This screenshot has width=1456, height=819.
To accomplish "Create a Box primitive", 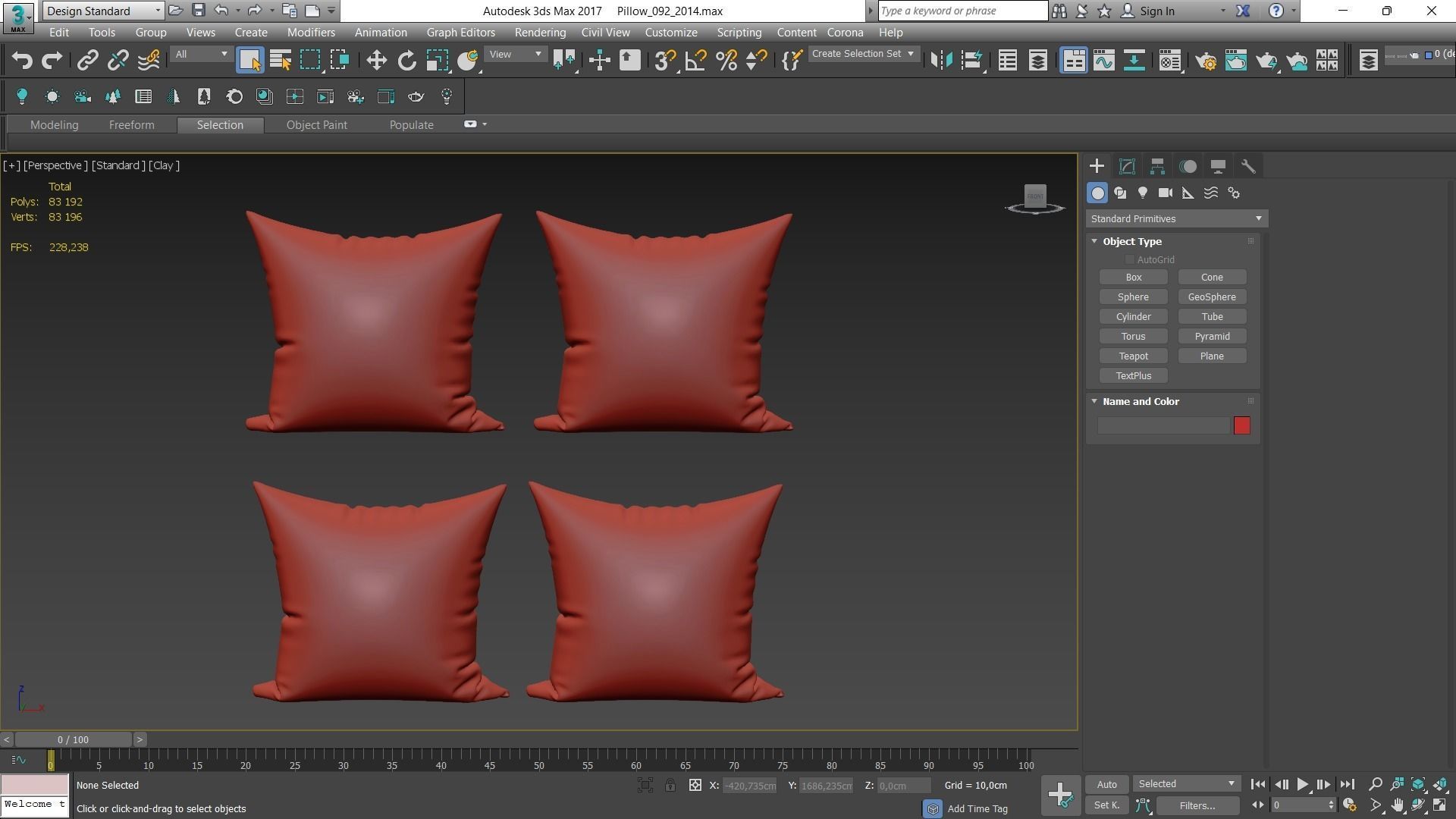I will (1134, 278).
